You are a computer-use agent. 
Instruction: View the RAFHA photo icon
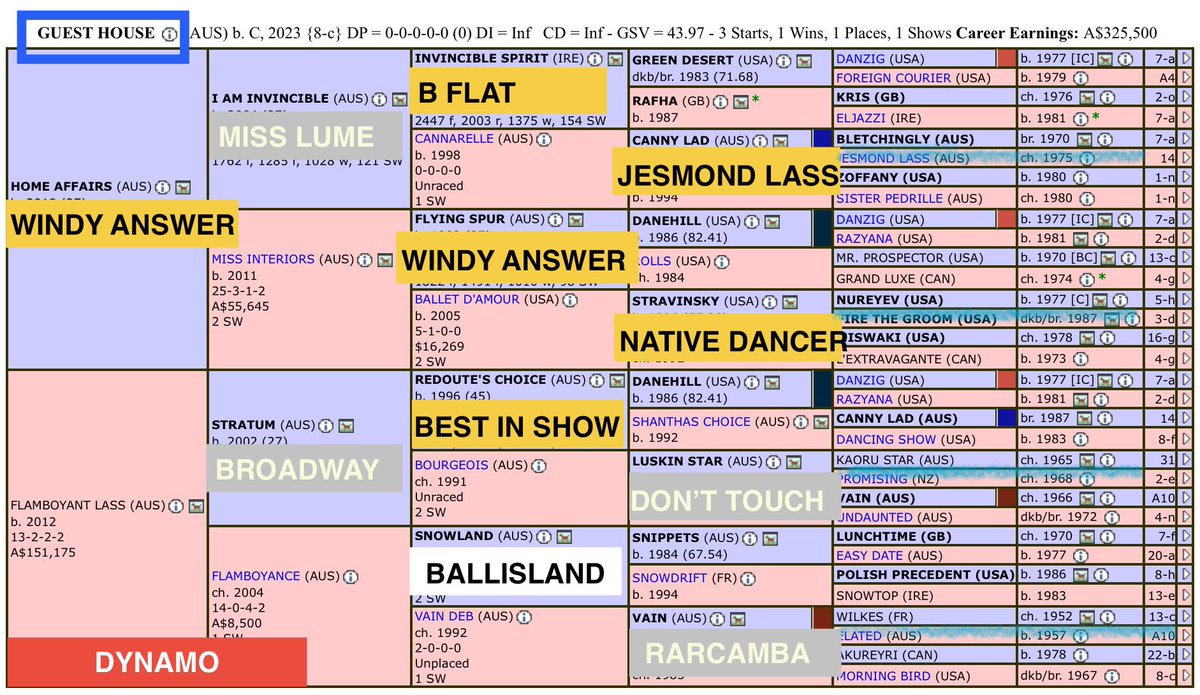pyautogui.click(x=741, y=102)
